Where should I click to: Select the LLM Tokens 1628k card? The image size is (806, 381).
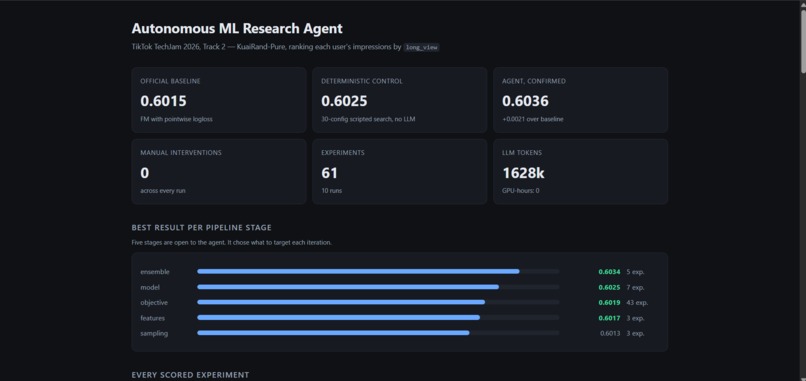pyautogui.click(x=580, y=172)
